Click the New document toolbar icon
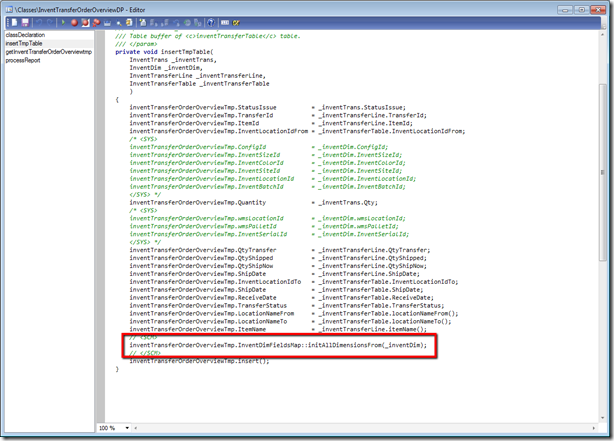 tap(13, 21)
